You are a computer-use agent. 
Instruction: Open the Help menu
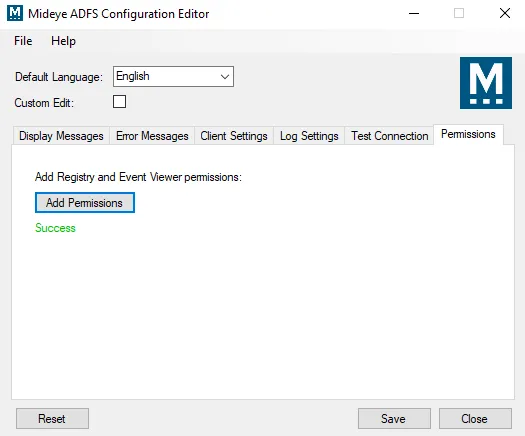coord(63,41)
